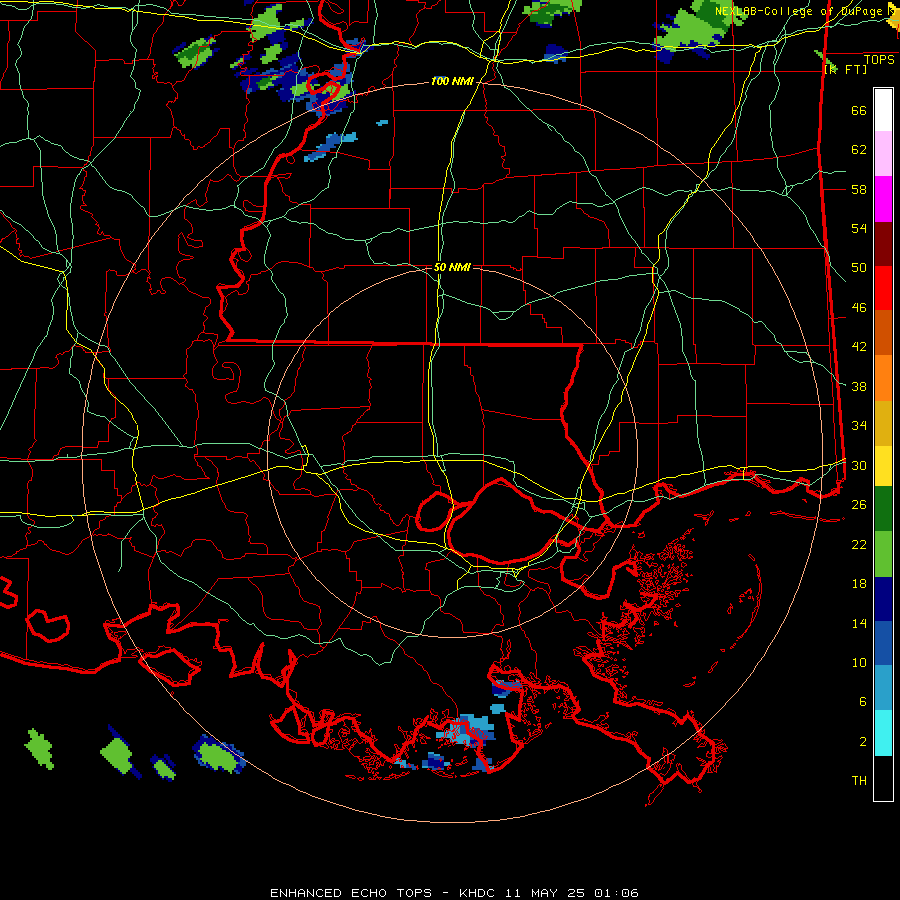Select the 46 legend value
The width and height of the screenshot is (900, 900).
click(859, 308)
